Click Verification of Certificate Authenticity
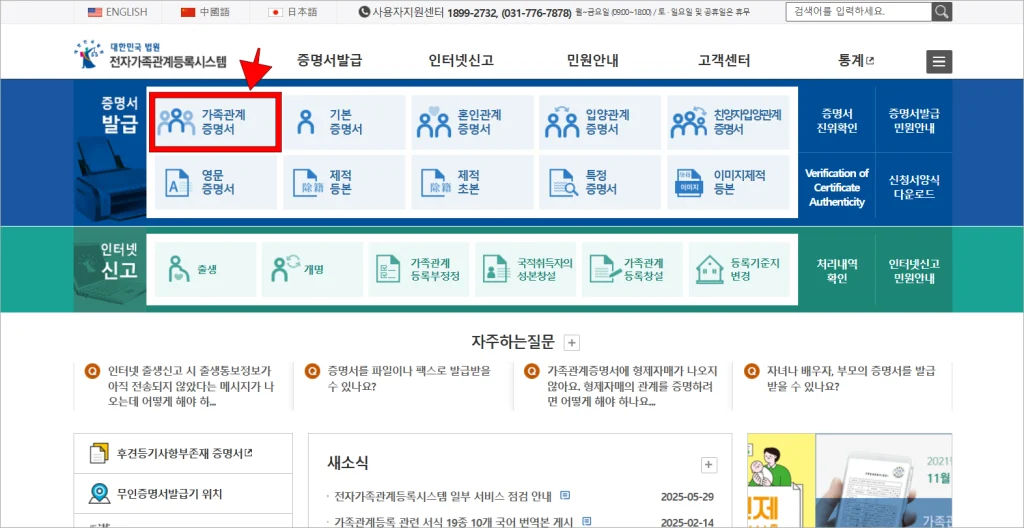 (x=837, y=188)
